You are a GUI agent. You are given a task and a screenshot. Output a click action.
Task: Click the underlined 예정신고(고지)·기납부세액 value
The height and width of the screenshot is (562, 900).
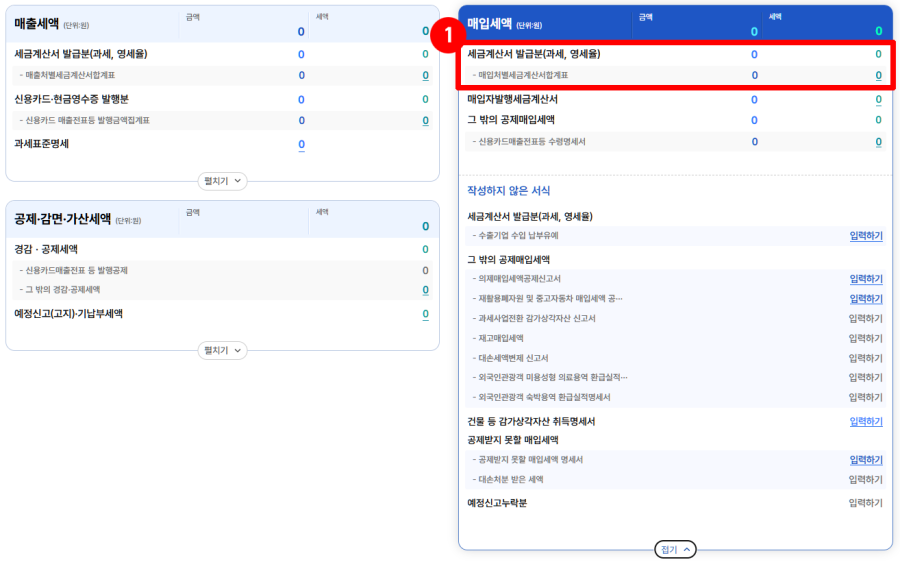pos(425,314)
